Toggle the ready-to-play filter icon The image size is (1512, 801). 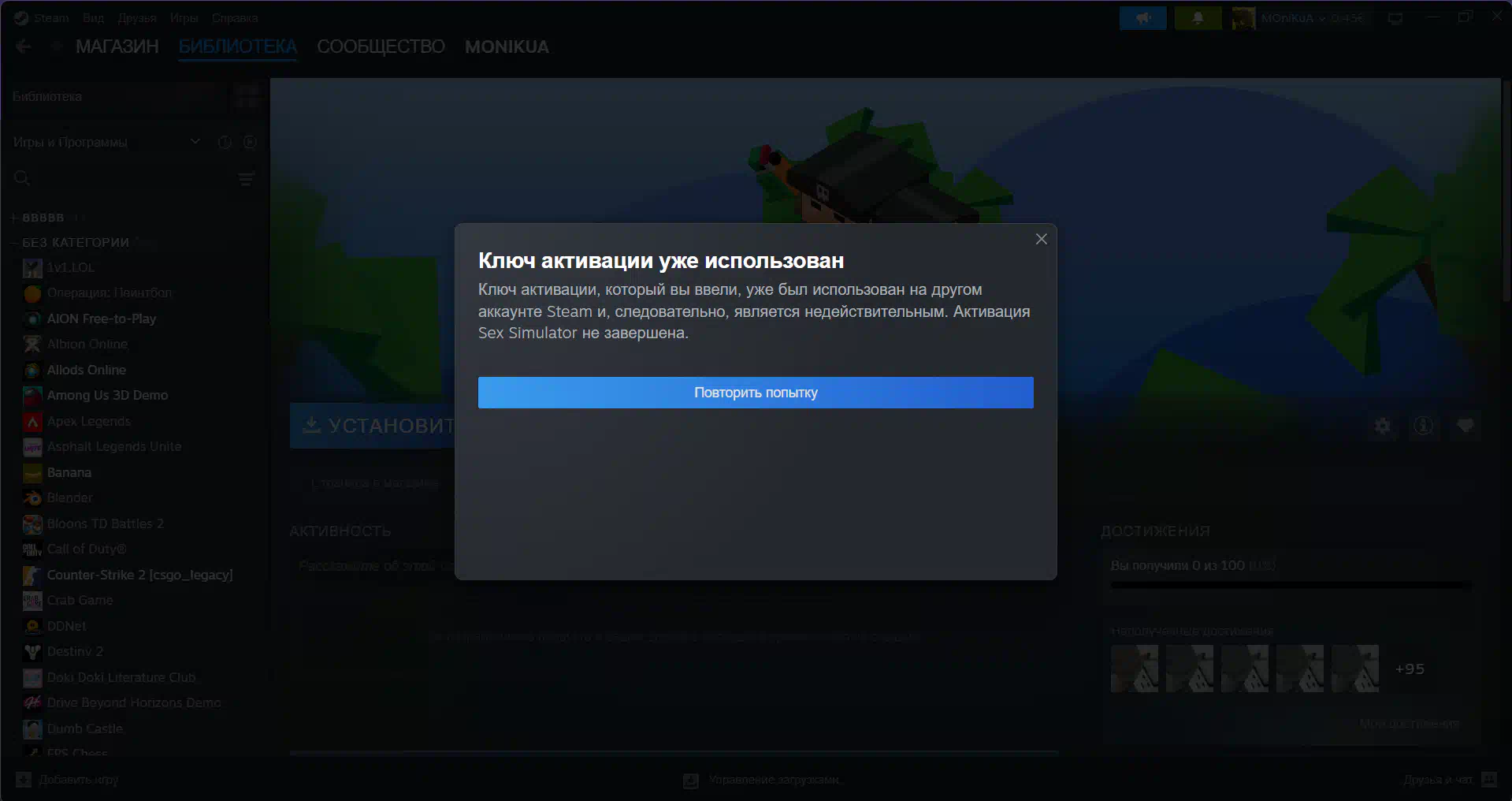(250, 142)
